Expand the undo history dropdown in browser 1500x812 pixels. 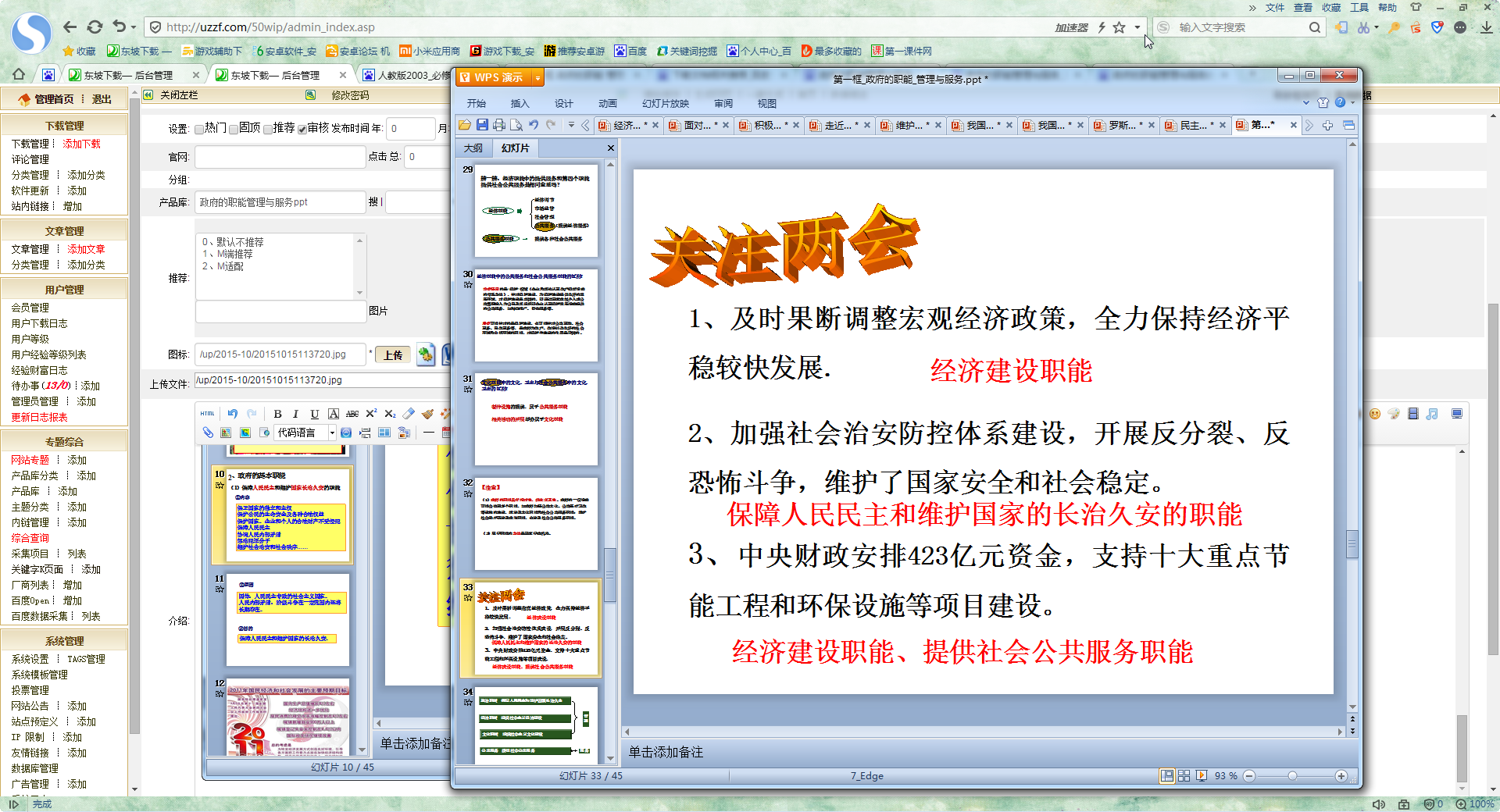pos(134,27)
